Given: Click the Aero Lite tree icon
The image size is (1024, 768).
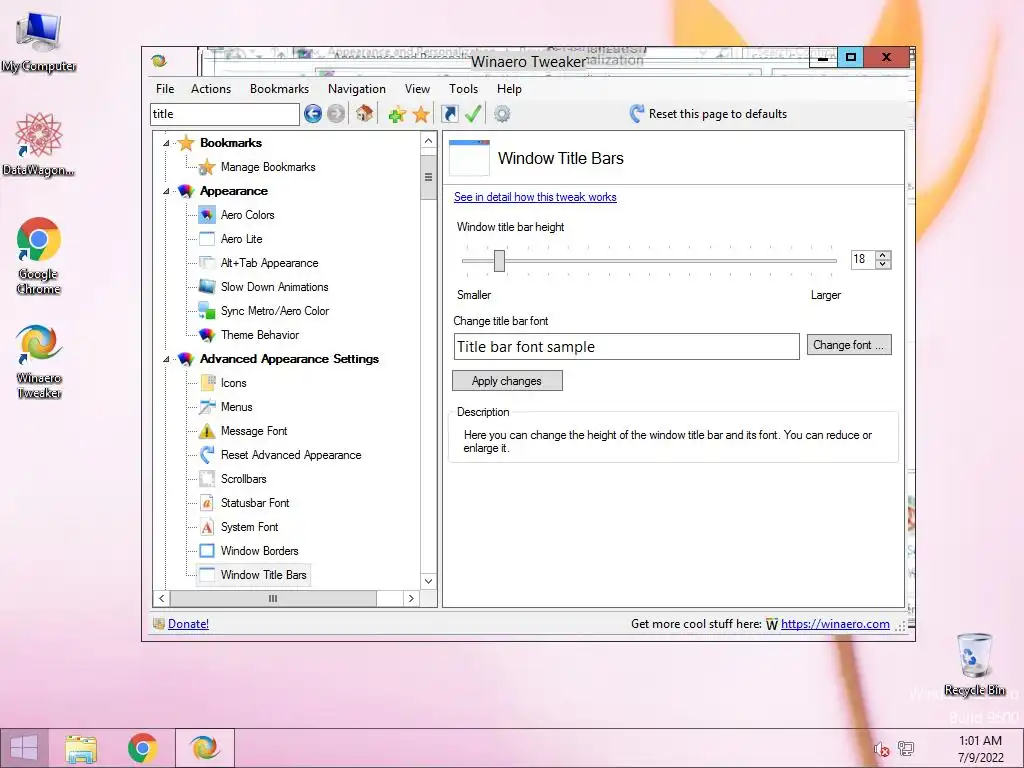Looking at the screenshot, I should [207, 239].
